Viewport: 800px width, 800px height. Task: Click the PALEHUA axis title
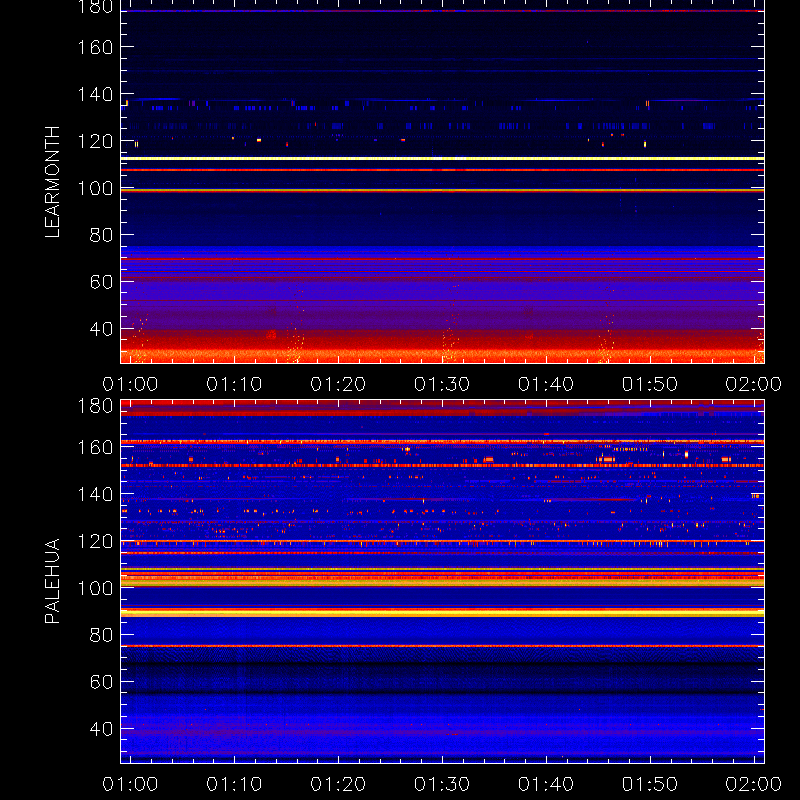(53, 581)
